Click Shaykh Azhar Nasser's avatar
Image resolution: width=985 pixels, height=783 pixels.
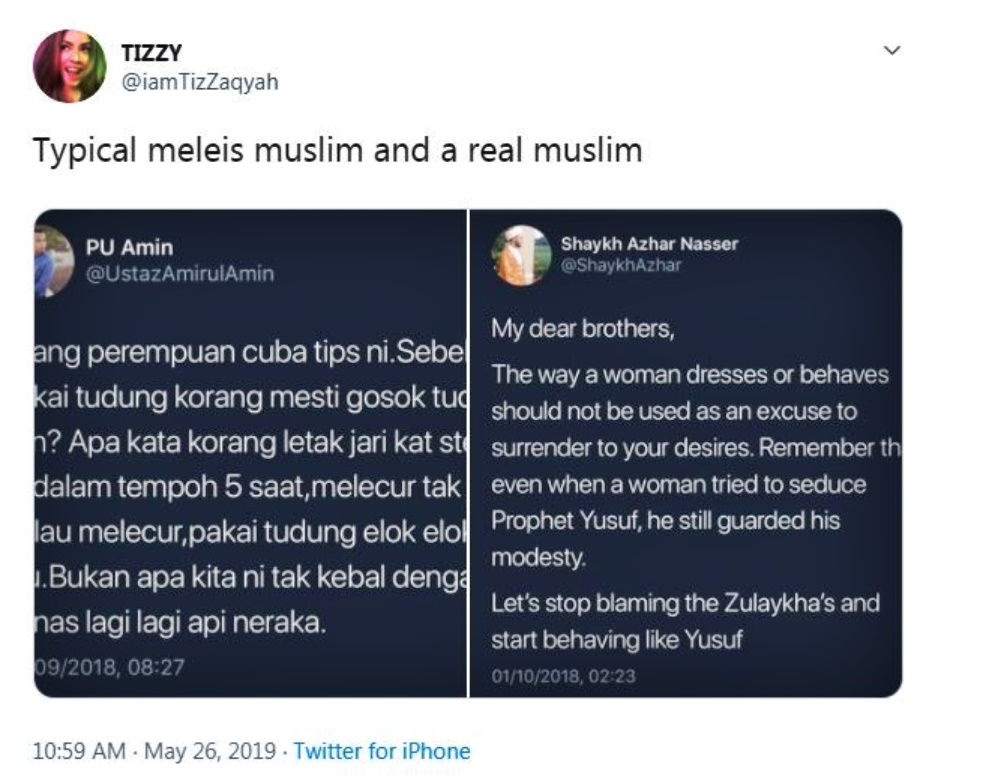pyautogui.click(x=521, y=255)
